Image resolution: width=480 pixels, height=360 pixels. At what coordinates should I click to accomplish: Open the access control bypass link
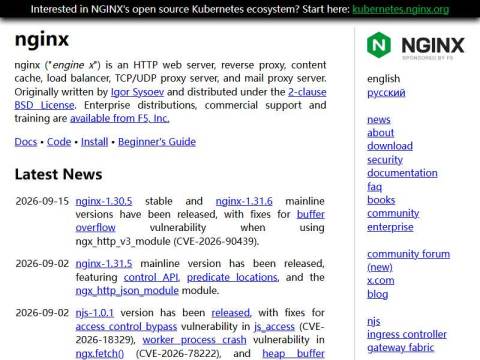pyautogui.click(x=126, y=326)
